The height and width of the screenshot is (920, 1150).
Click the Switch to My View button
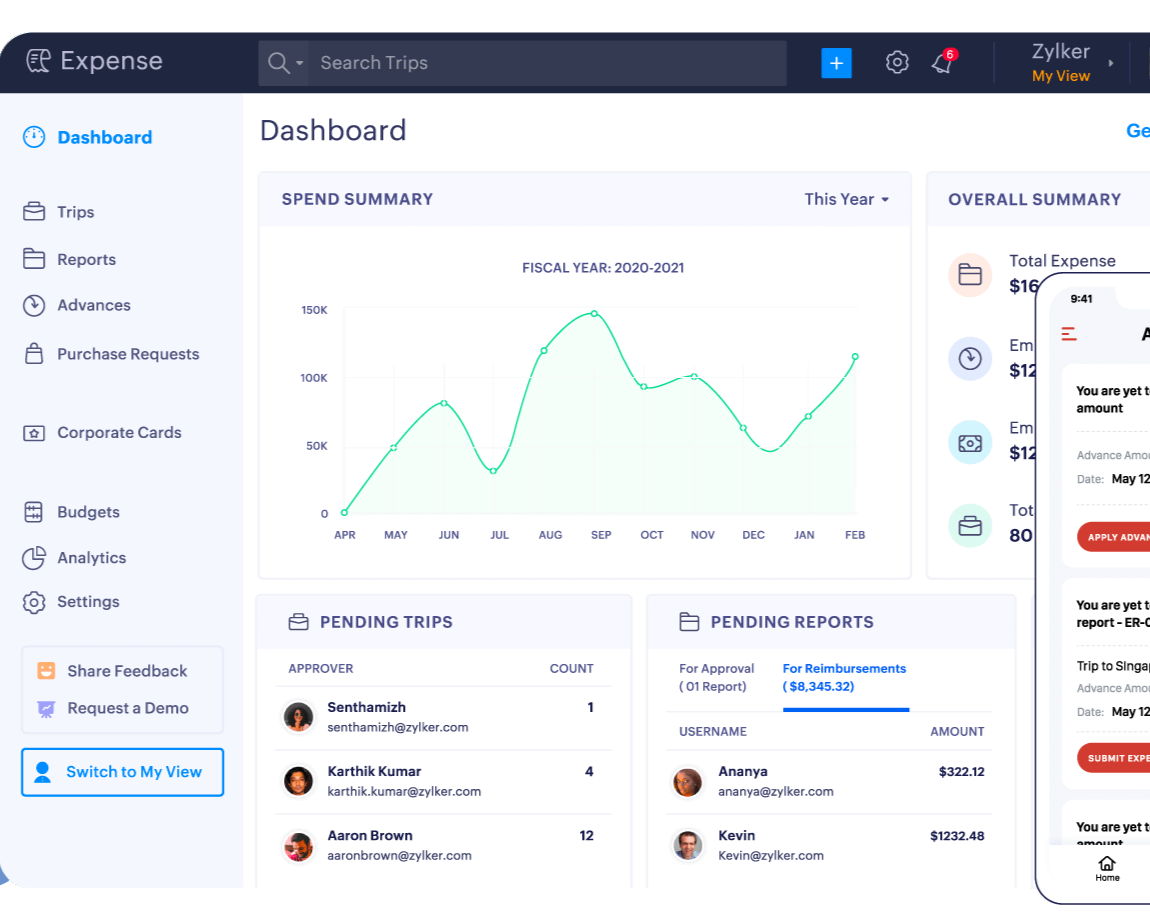pos(122,772)
